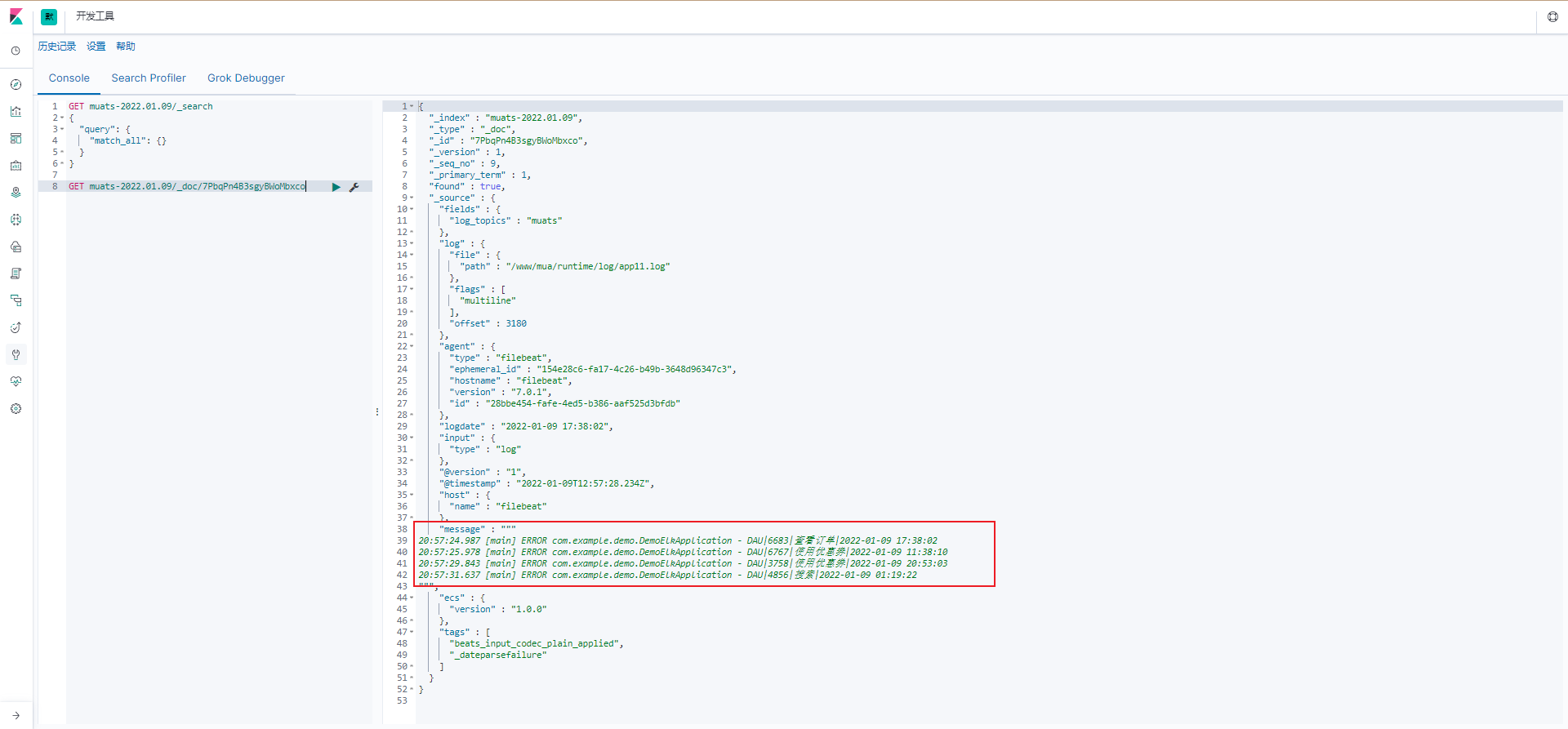Screen dimensions: 1568x729
Task: Open the APM icon in sidebar
Action: tap(16, 300)
